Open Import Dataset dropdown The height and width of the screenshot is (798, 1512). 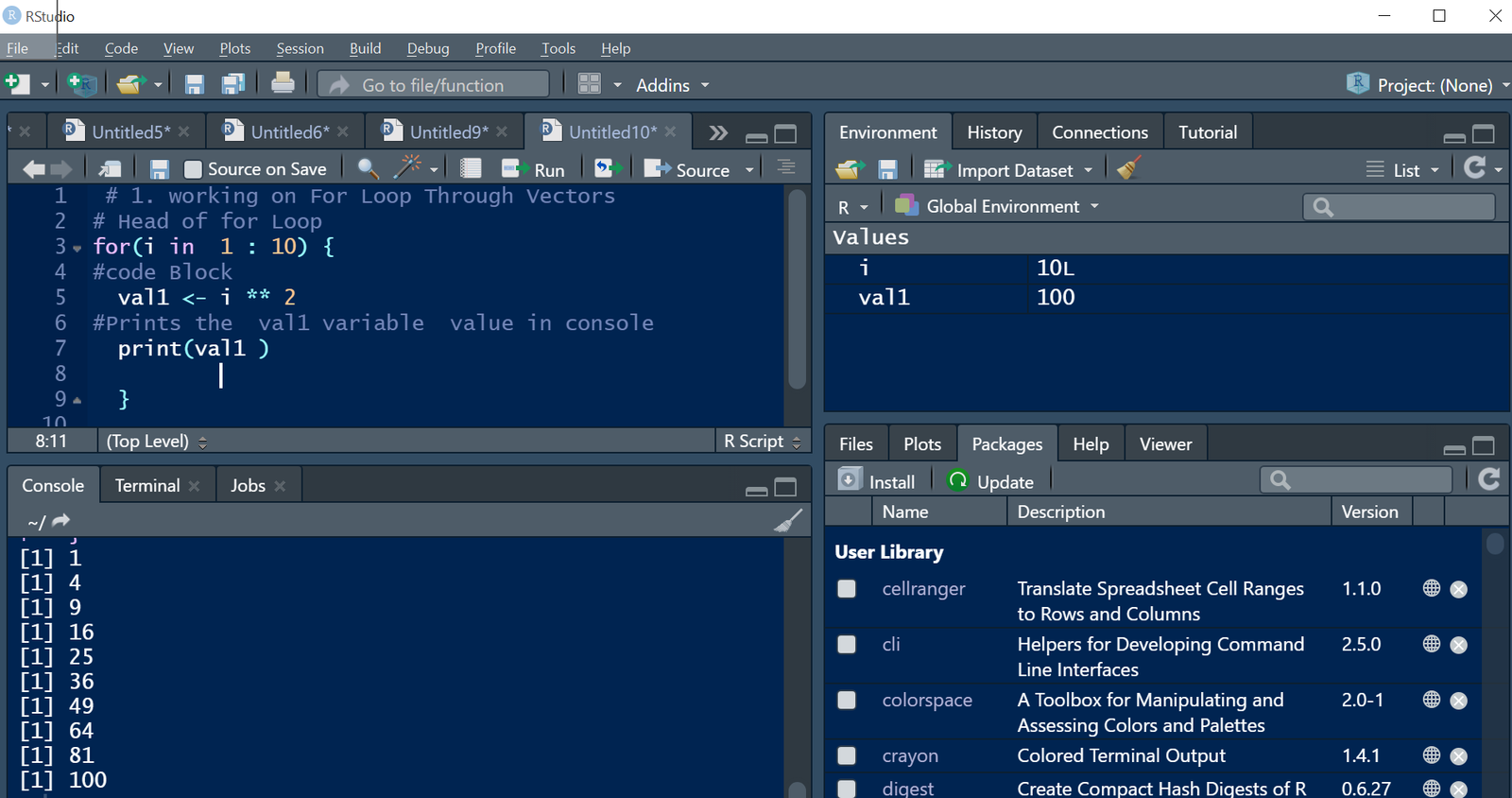(x=1008, y=170)
